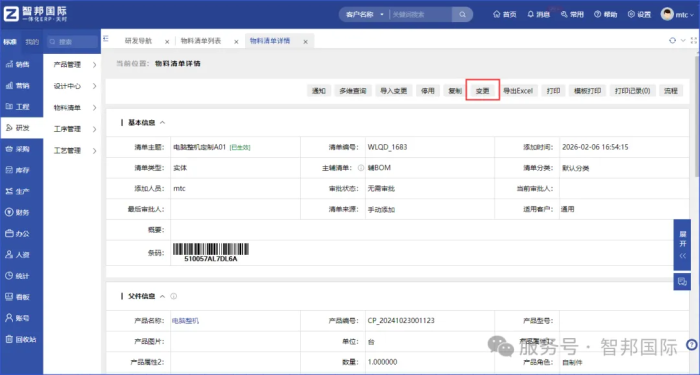Click the info icon next to 主辅清单
The image size is (700, 375).
tap(361, 168)
